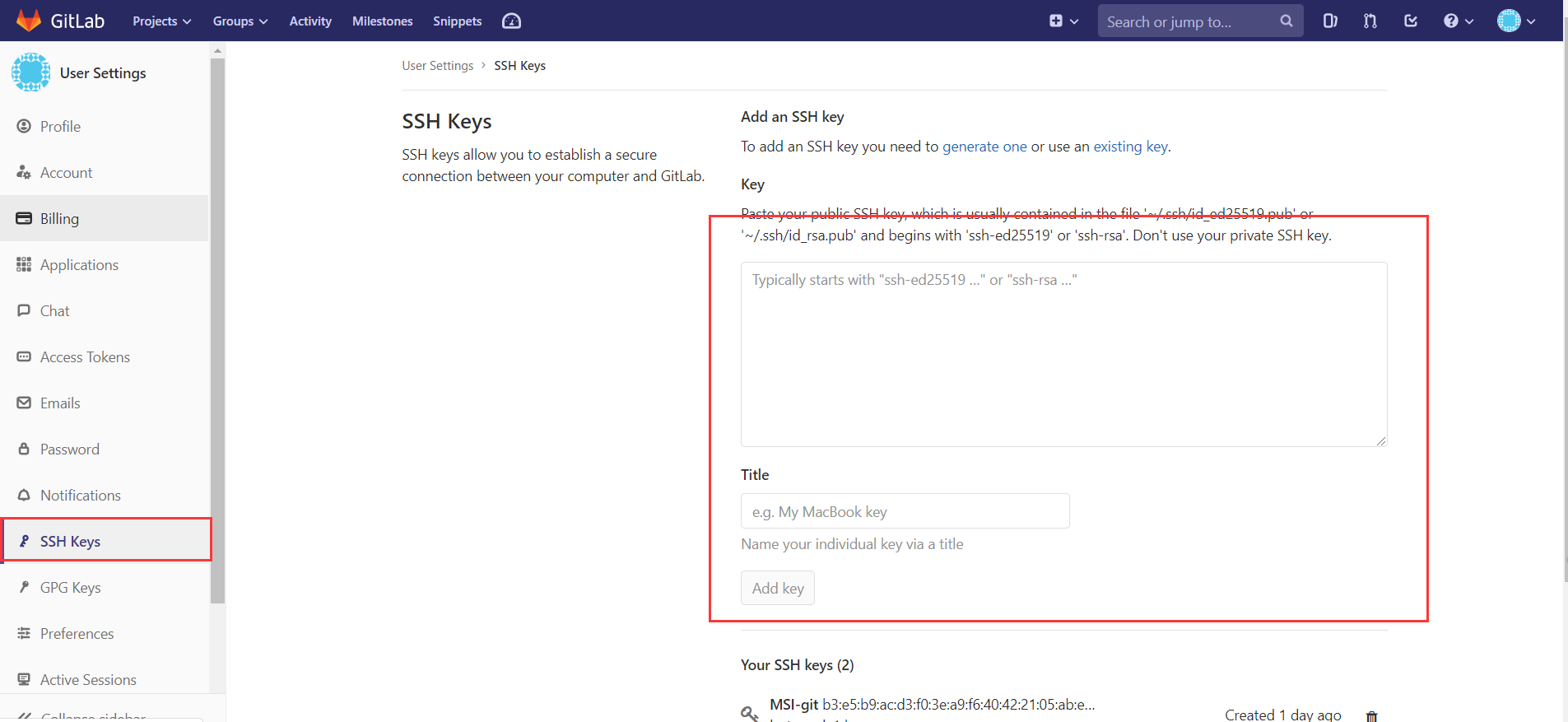Viewport: 1568px width, 722px height.
Task: Click the Applications grid icon
Action: pyautogui.click(x=24, y=264)
